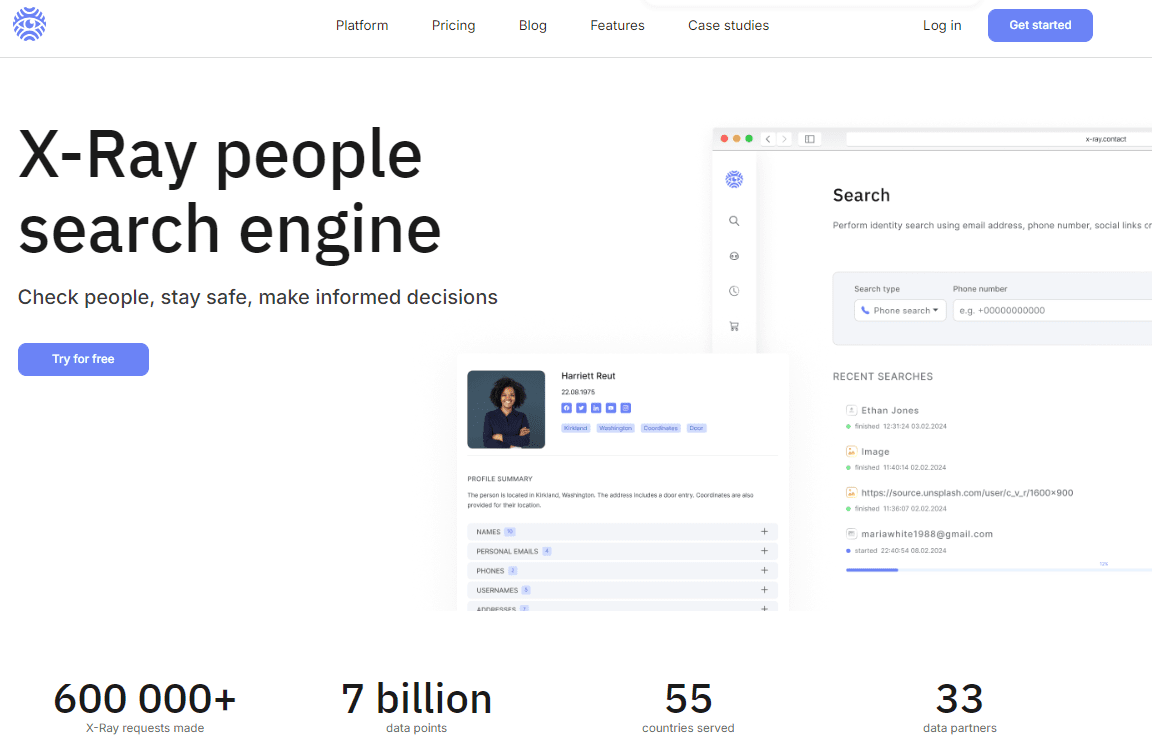
Task: Click the Get started button
Action: [1040, 26]
